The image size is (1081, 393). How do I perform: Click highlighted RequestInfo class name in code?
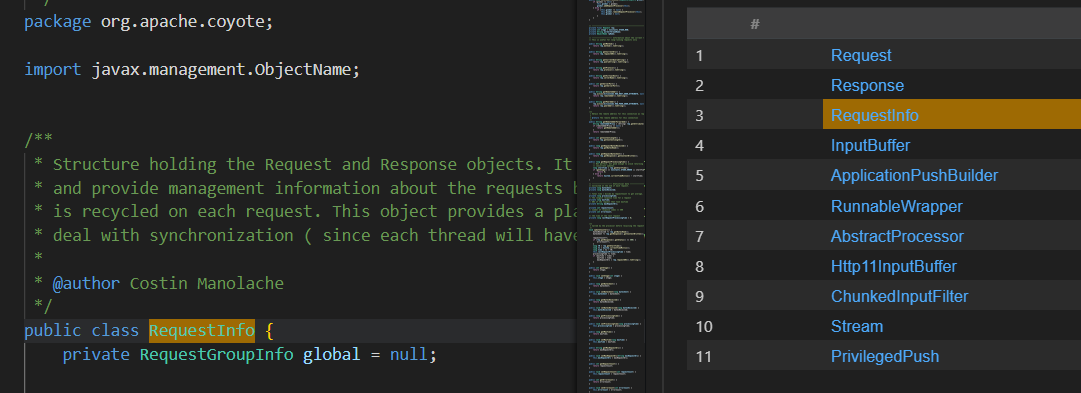coord(202,331)
